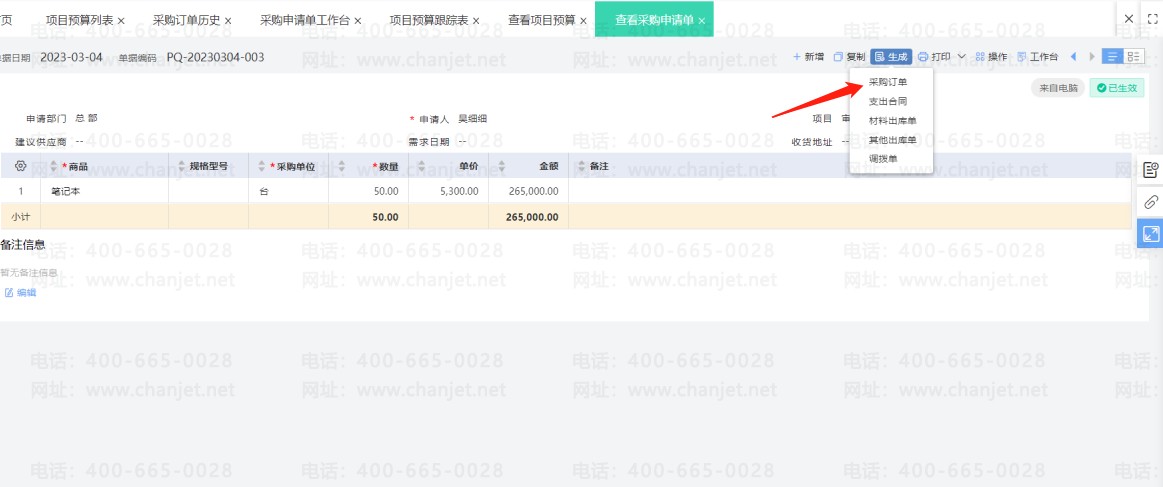
Task: Close the 查看采购申请单 tab
Action: coord(702,21)
